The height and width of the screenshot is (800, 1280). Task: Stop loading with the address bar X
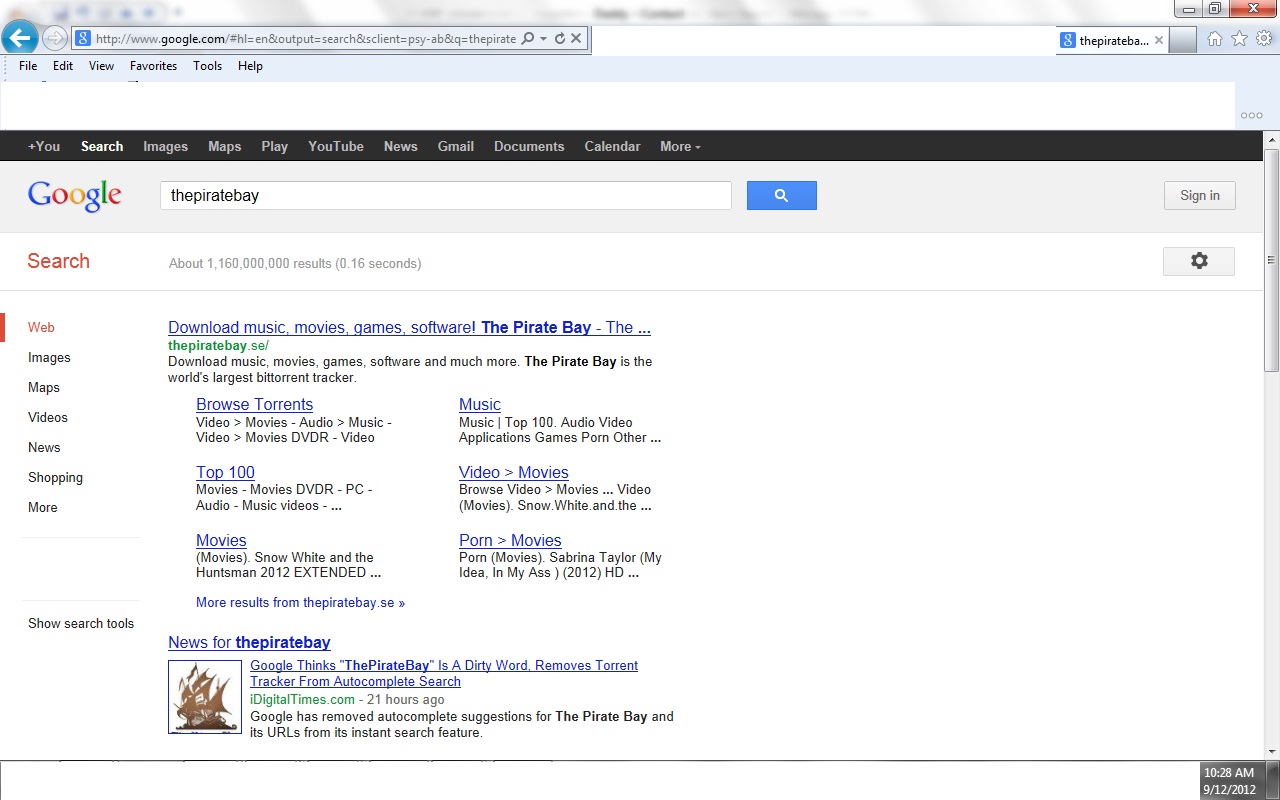[x=576, y=39]
